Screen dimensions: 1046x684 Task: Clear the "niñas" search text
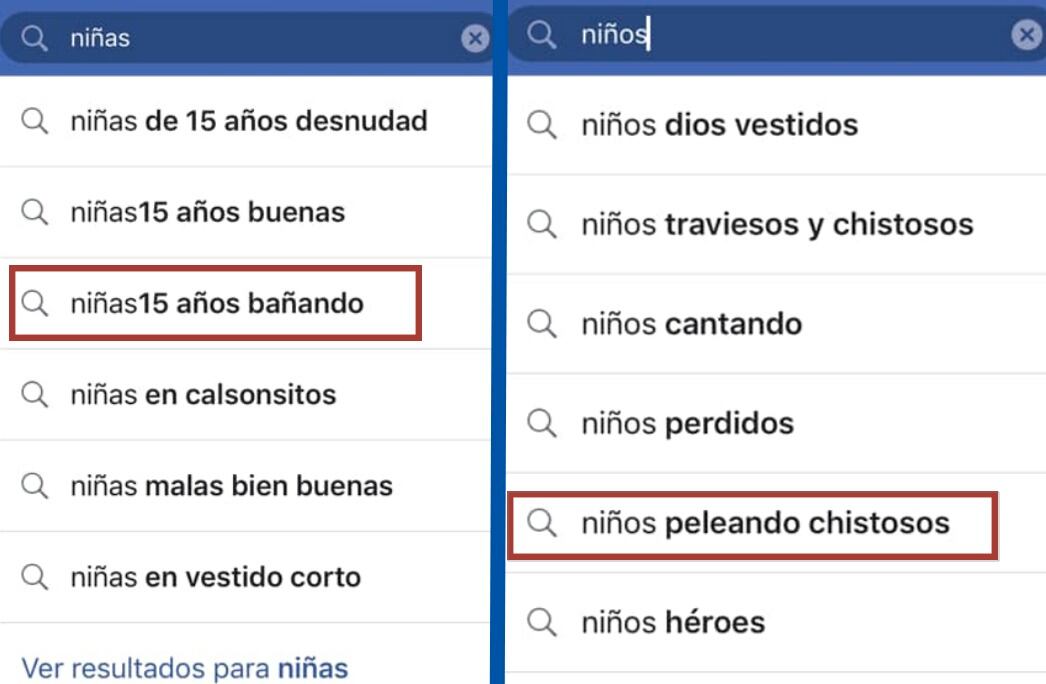coord(475,39)
